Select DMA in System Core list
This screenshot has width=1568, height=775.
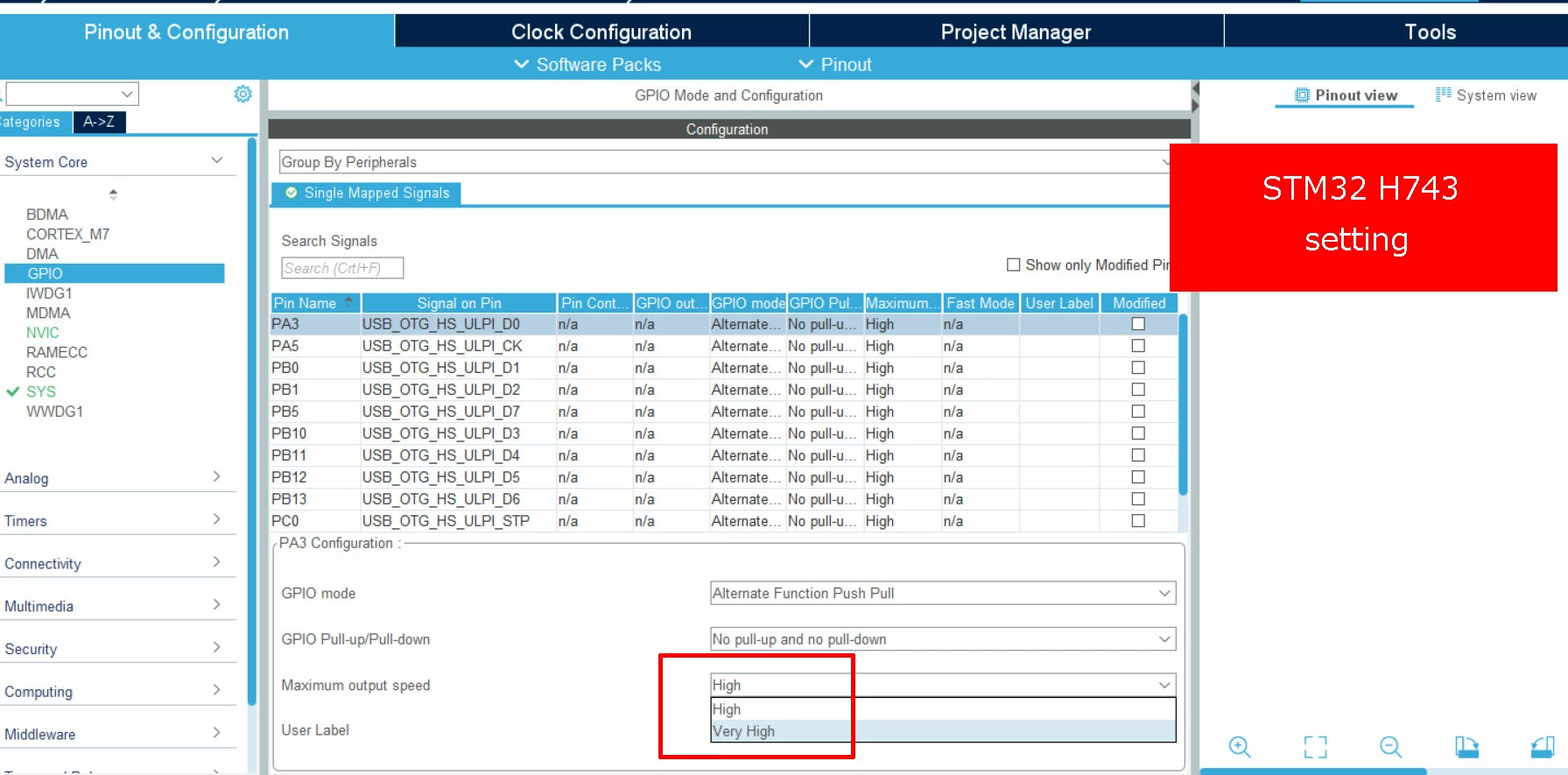42,254
